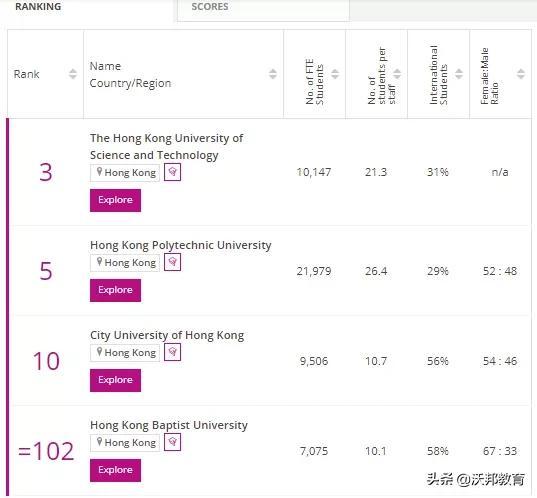Click award icon for Hong Kong Polytechnic row
This screenshot has width=537, height=498.
point(173,262)
